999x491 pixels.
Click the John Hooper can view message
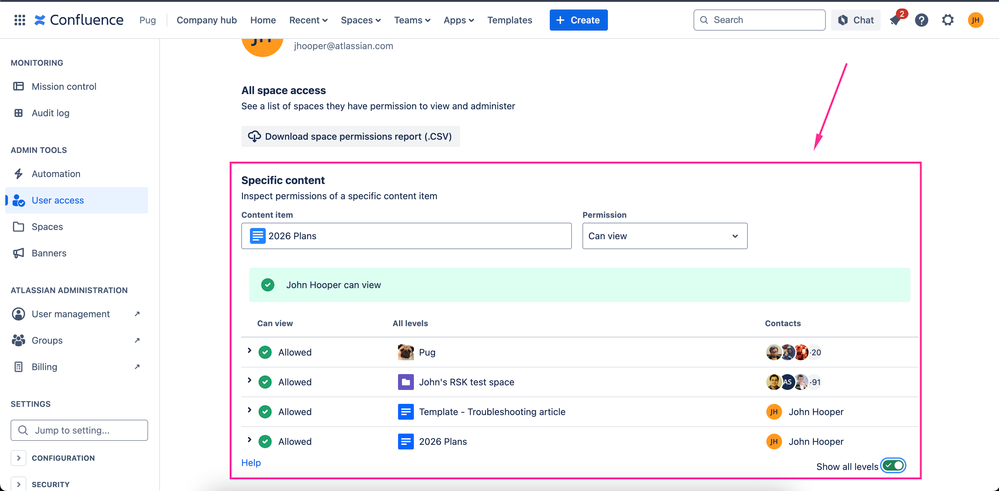point(333,285)
